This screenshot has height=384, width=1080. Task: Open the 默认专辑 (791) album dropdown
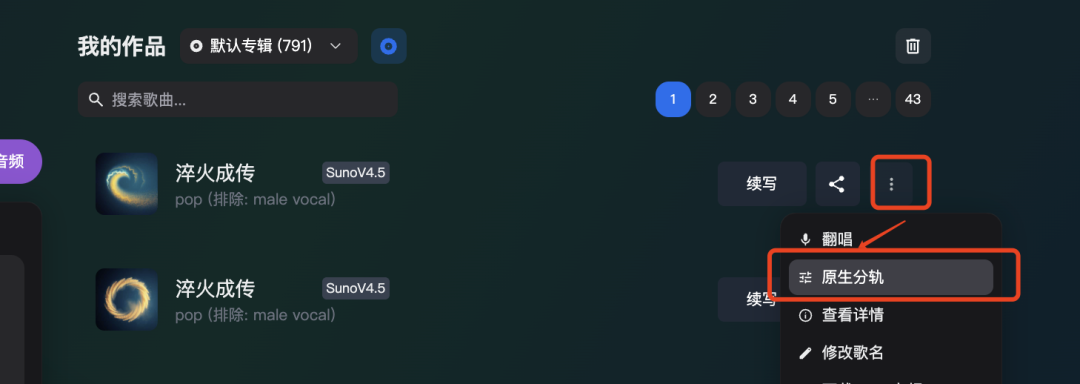coord(269,46)
